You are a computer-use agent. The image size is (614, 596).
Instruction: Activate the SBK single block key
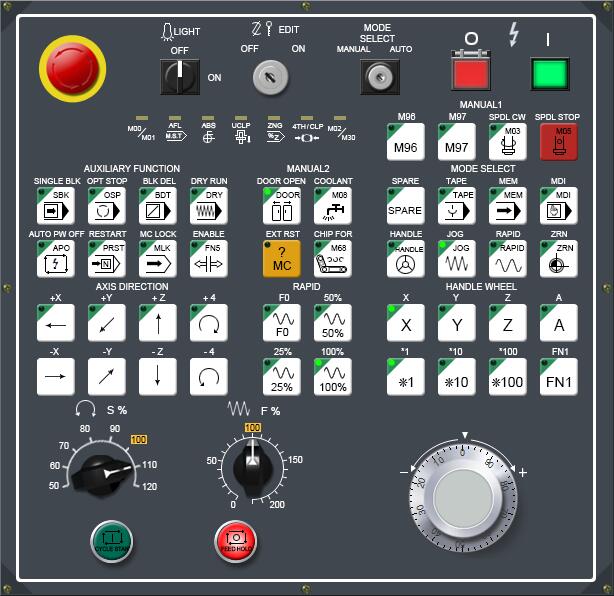pyautogui.click(x=56, y=205)
